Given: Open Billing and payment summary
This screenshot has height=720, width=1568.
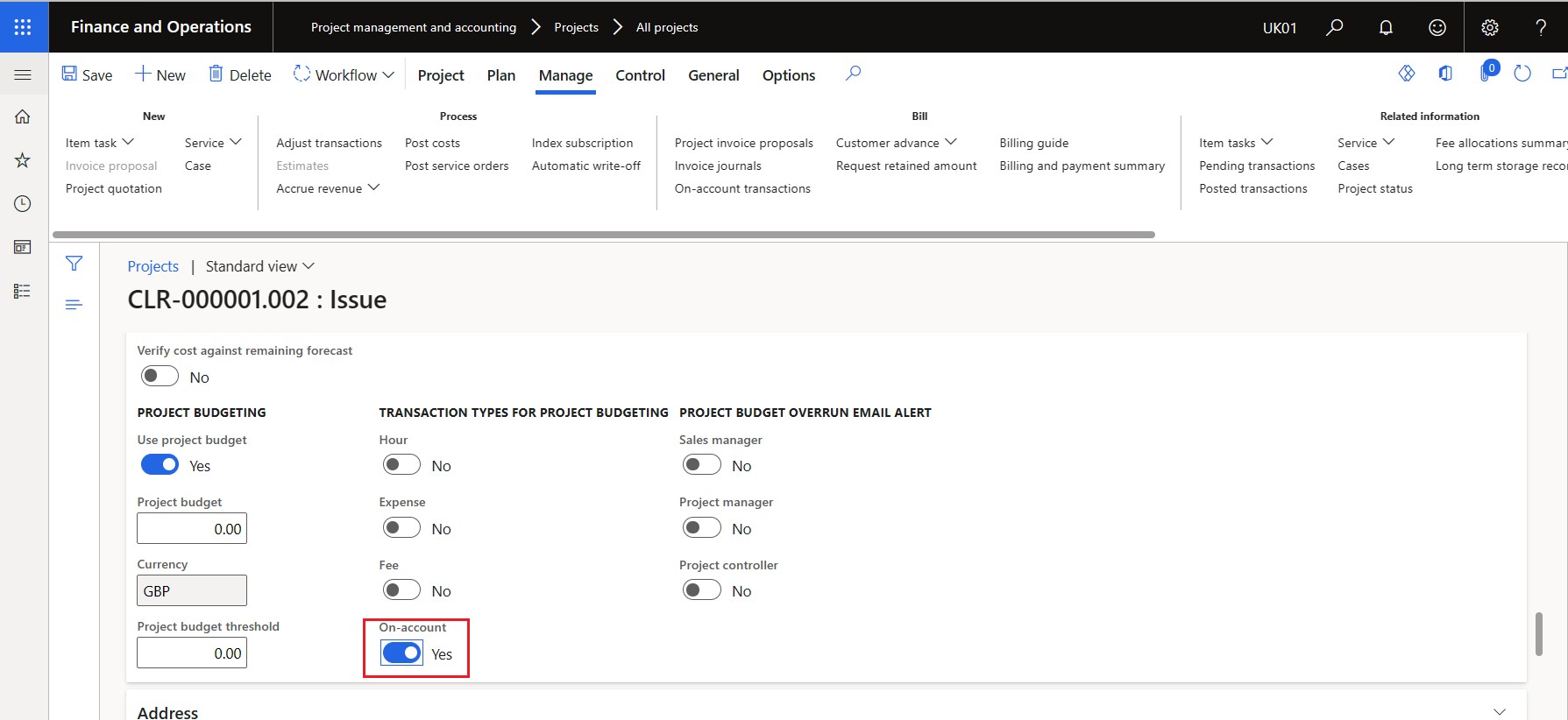Looking at the screenshot, I should (x=1082, y=166).
